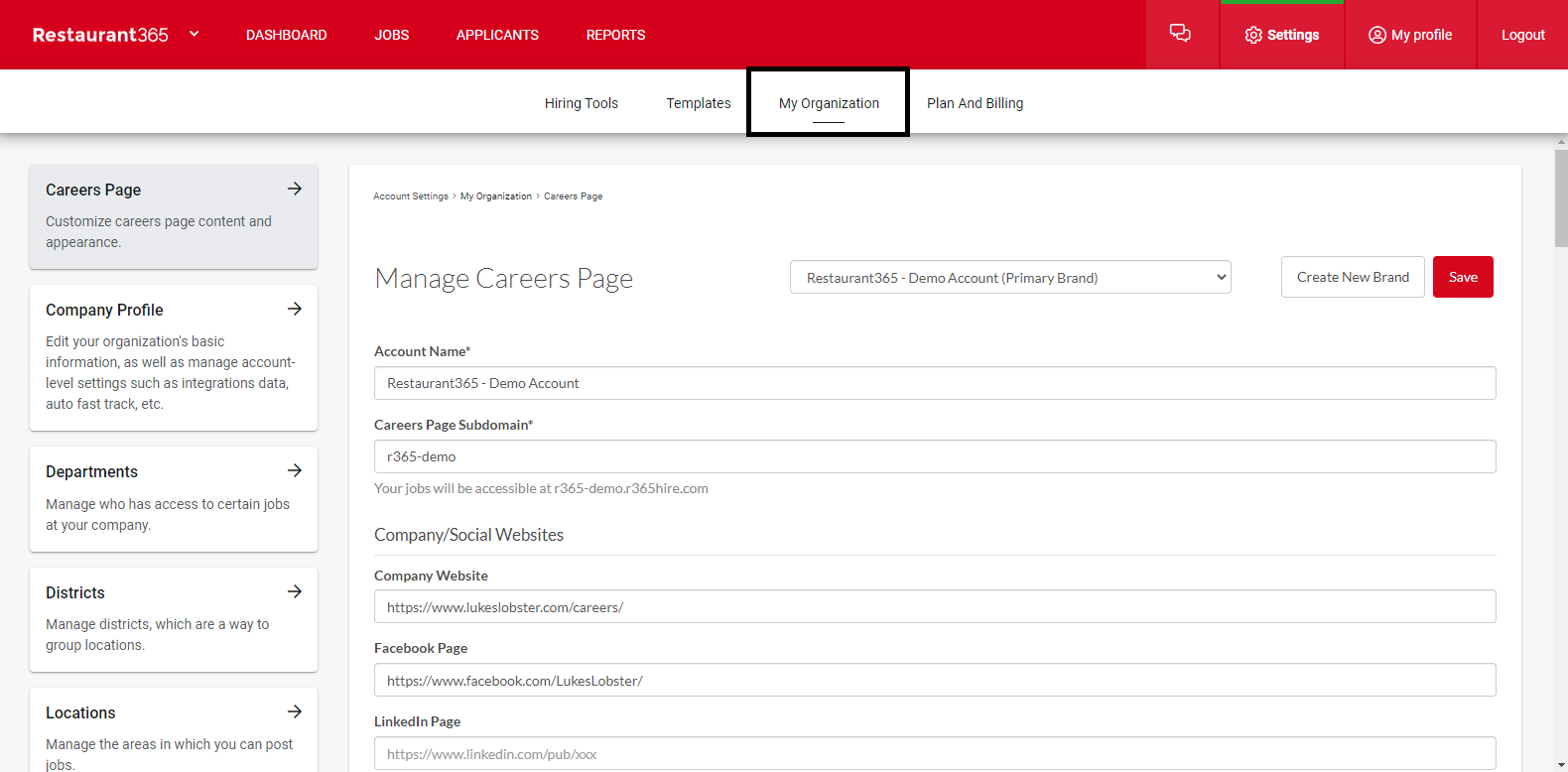Click the Company/Social Websites section heading
This screenshot has height=772, width=1568.
468,535
